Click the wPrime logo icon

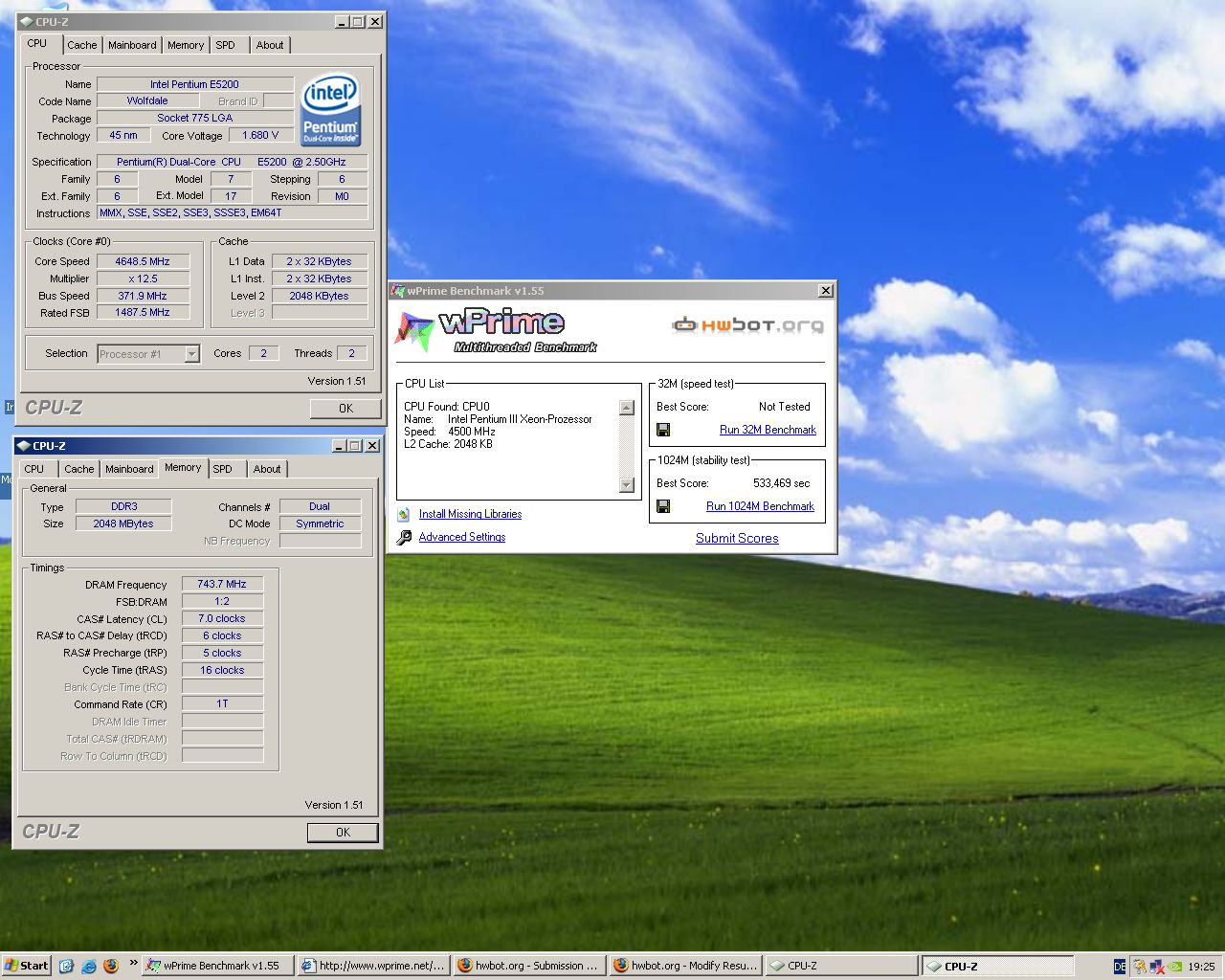pos(414,331)
